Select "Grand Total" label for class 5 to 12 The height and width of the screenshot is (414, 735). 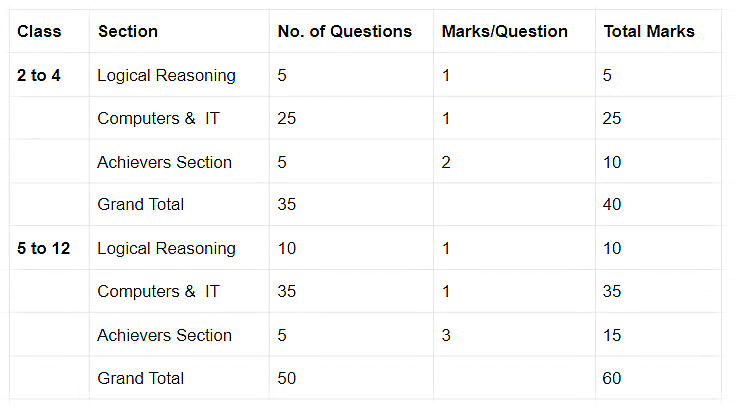141,379
